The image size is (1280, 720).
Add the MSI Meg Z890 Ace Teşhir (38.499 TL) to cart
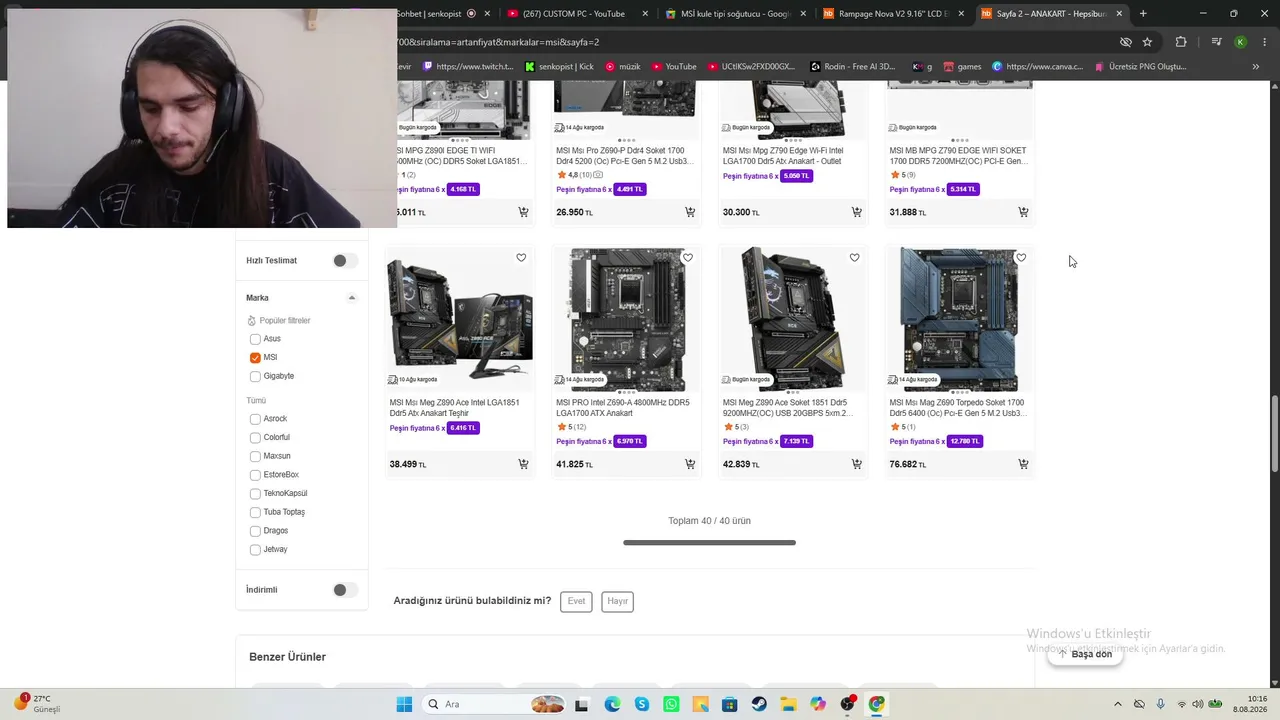point(523,464)
